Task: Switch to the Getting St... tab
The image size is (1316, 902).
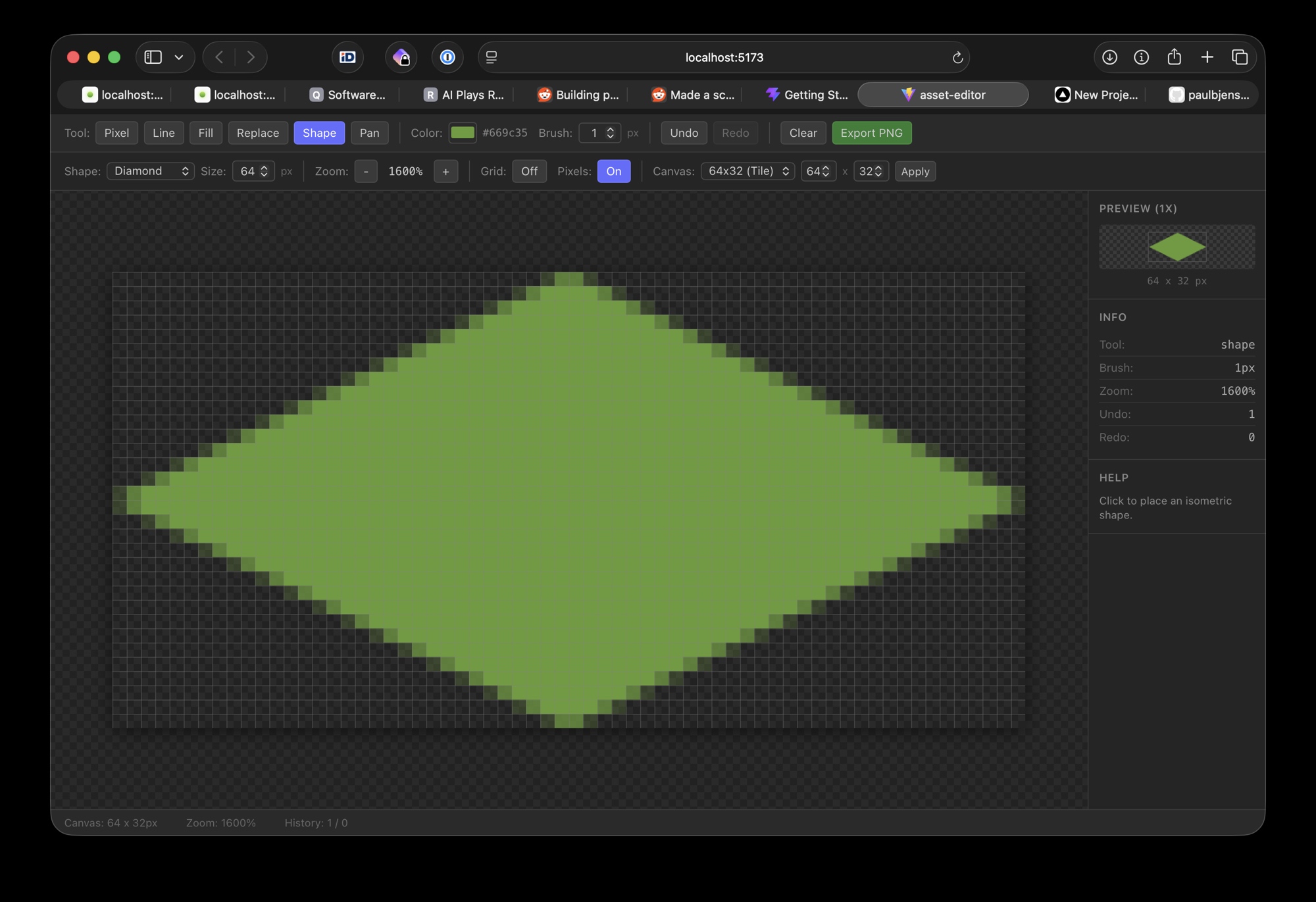Action: [x=807, y=95]
